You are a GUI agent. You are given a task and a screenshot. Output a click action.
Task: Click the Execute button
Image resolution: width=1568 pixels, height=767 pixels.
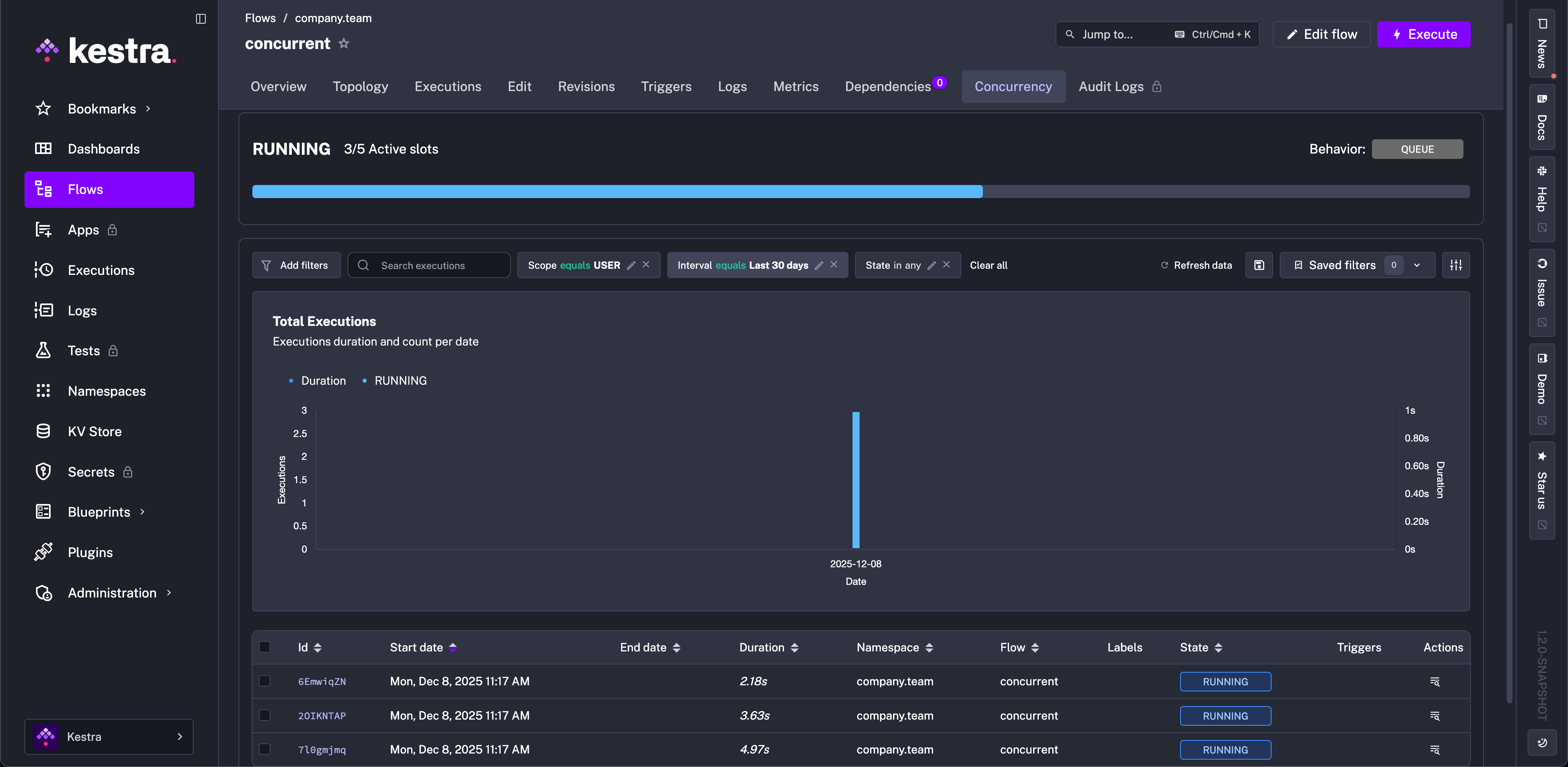pyautogui.click(x=1423, y=35)
